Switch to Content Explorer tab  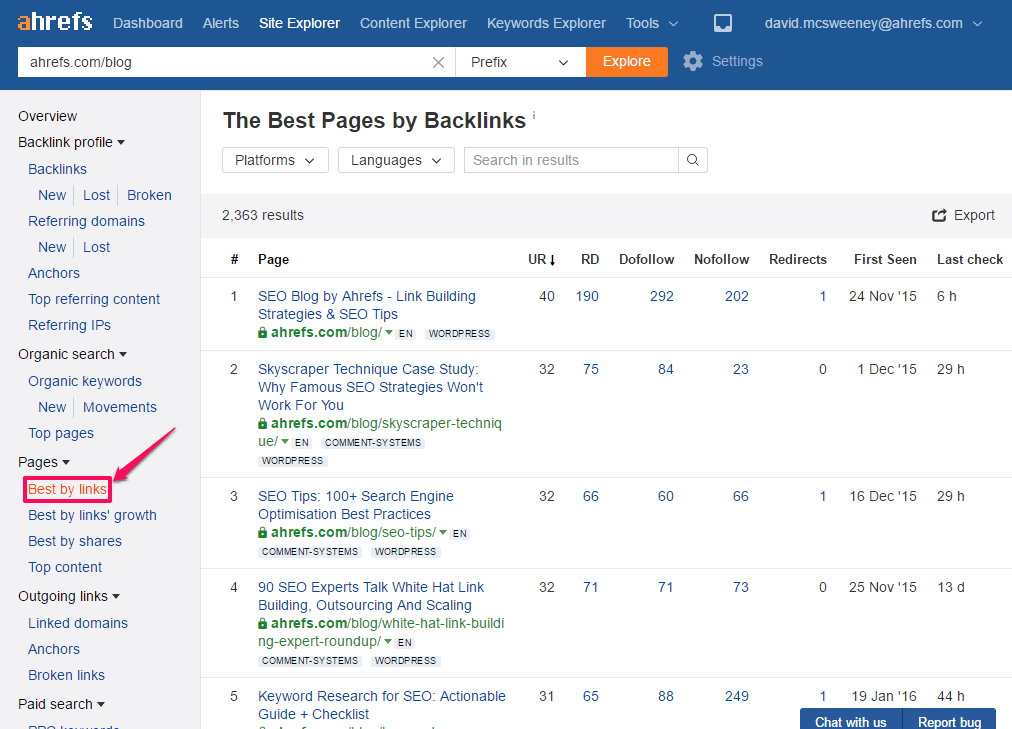(413, 23)
